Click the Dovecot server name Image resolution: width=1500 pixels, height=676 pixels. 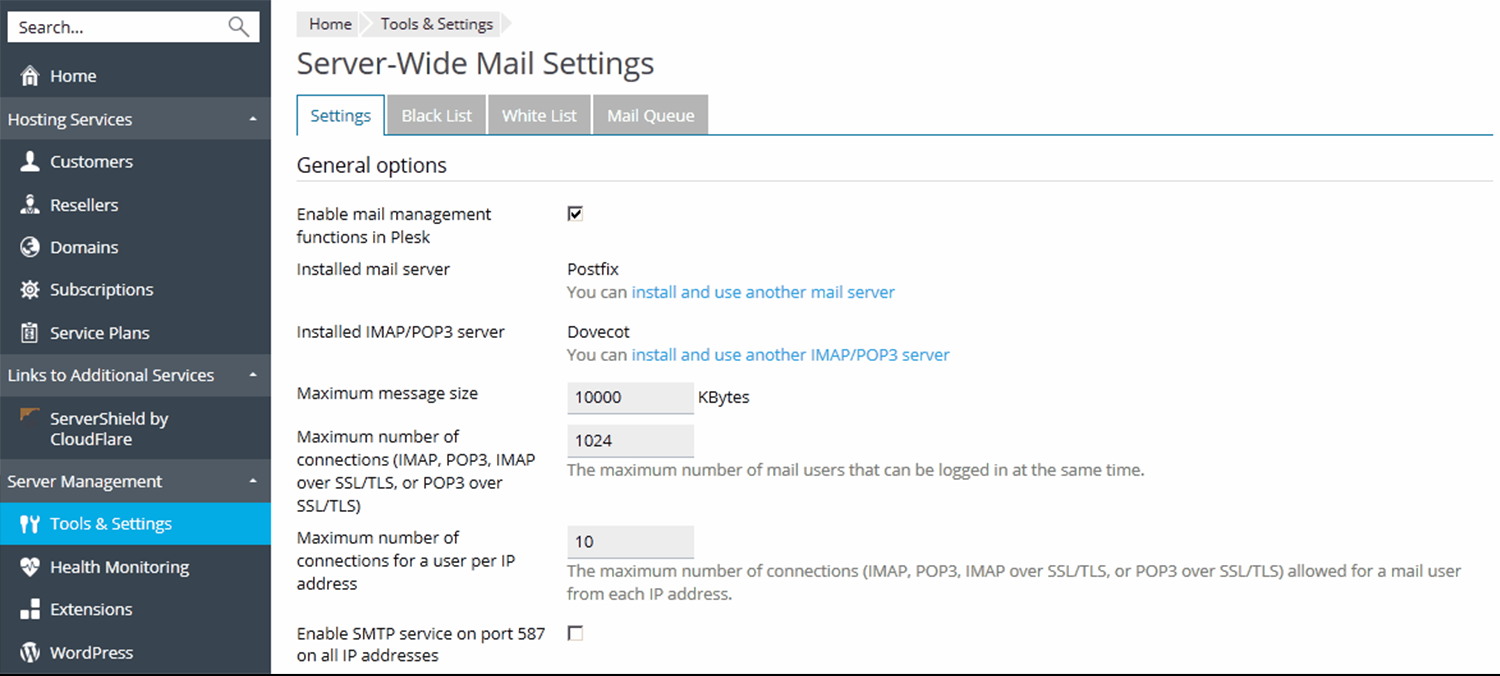tap(598, 332)
